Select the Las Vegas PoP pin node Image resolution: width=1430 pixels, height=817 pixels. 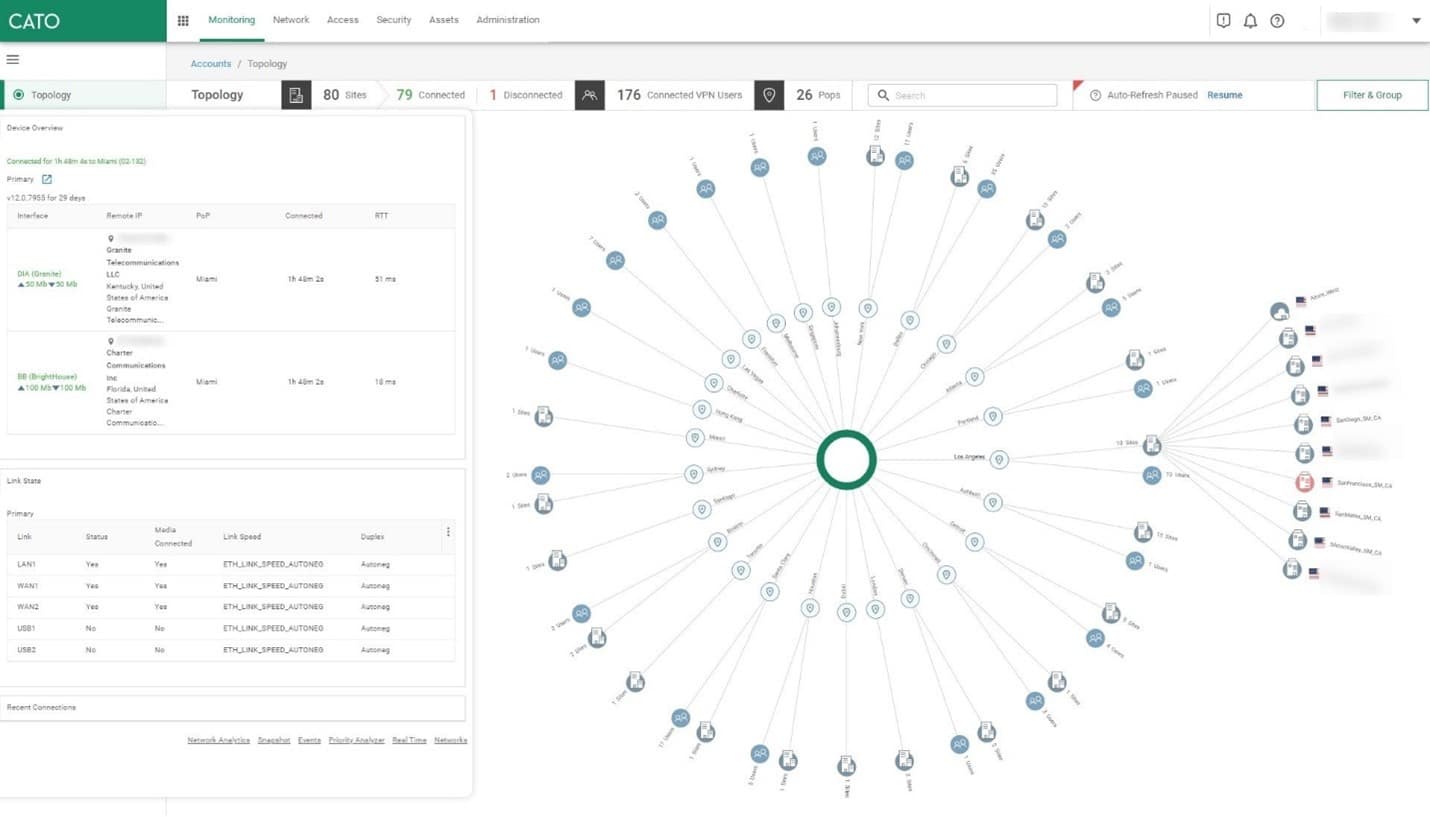click(x=731, y=358)
